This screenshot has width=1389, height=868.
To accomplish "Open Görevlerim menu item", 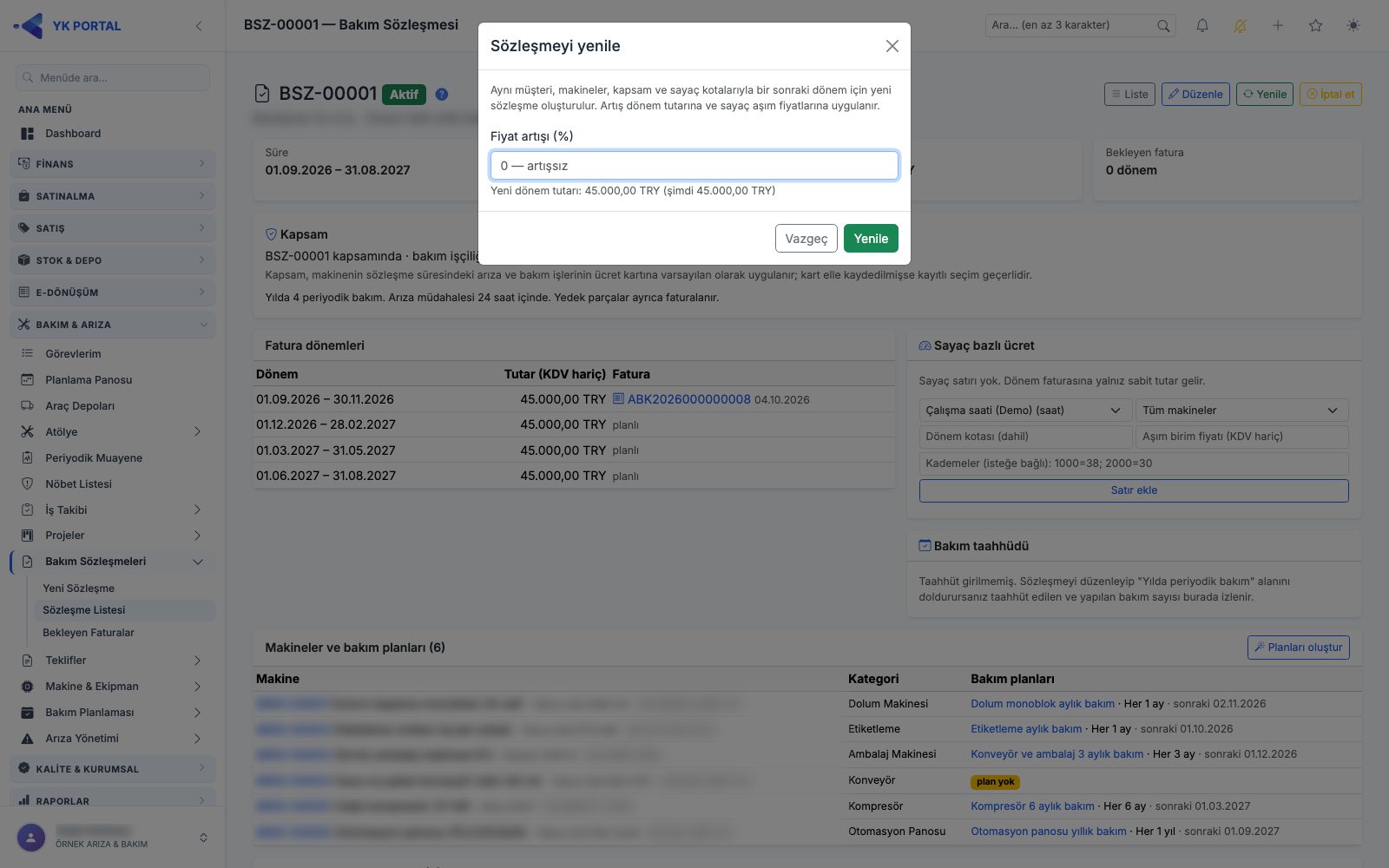I will tap(113, 354).
